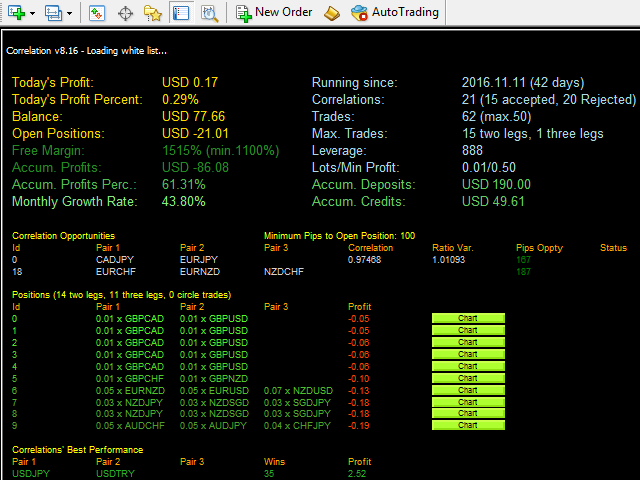Click 'Correlations' Best Performance' heading
Screen dimensions: 640x480
point(78,450)
